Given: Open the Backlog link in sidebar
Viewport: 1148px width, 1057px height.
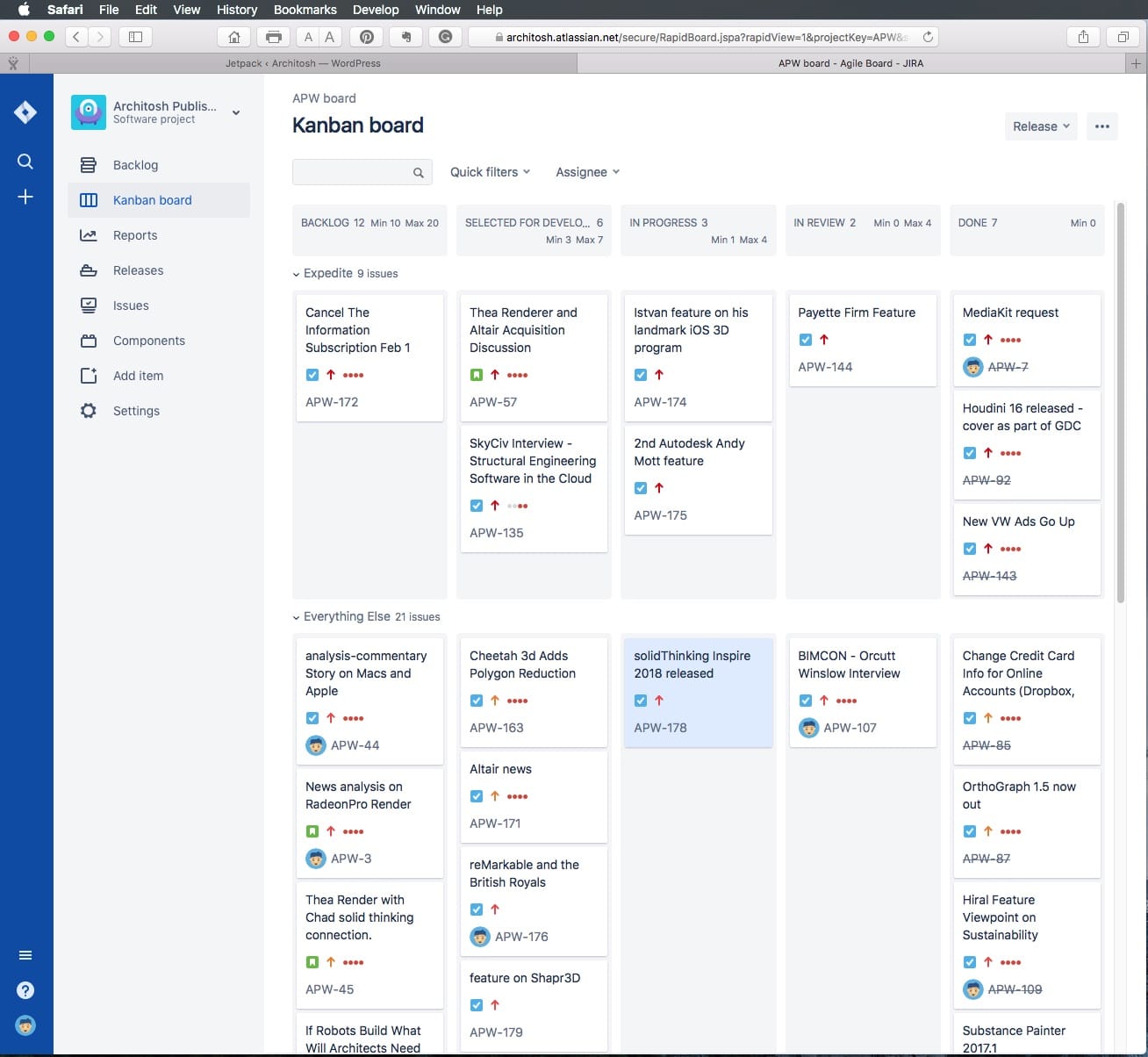Looking at the screenshot, I should click(x=135, y=165).
